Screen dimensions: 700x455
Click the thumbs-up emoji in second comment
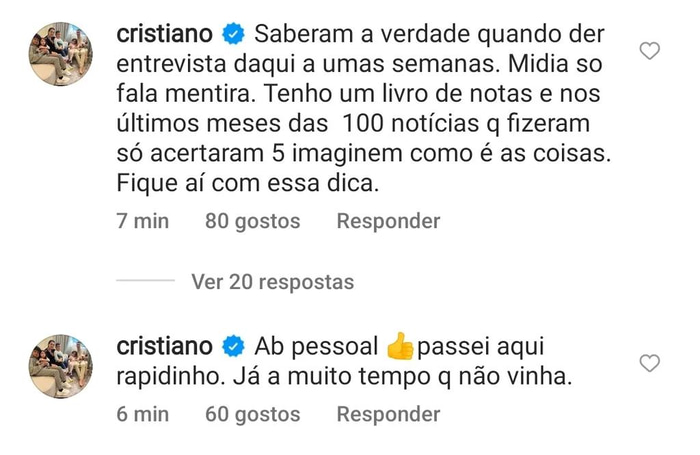[x=399, y=347]
